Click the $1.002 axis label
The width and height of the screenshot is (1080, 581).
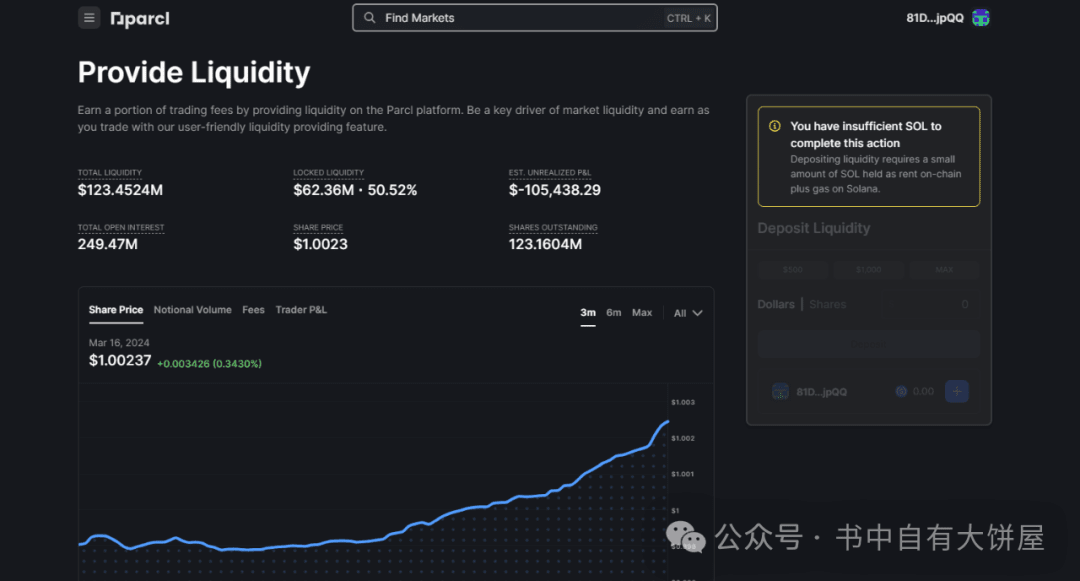[683, 439]
